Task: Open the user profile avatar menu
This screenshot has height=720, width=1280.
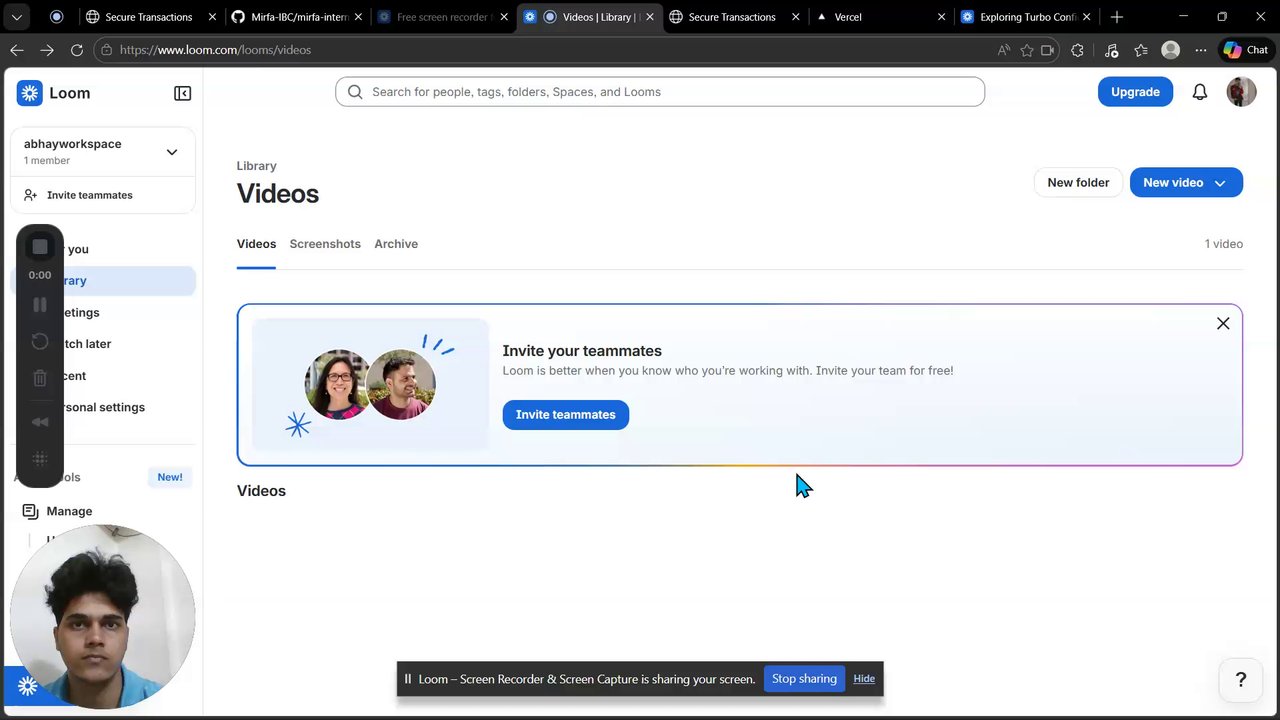Action: click(x=1241, y=92)
